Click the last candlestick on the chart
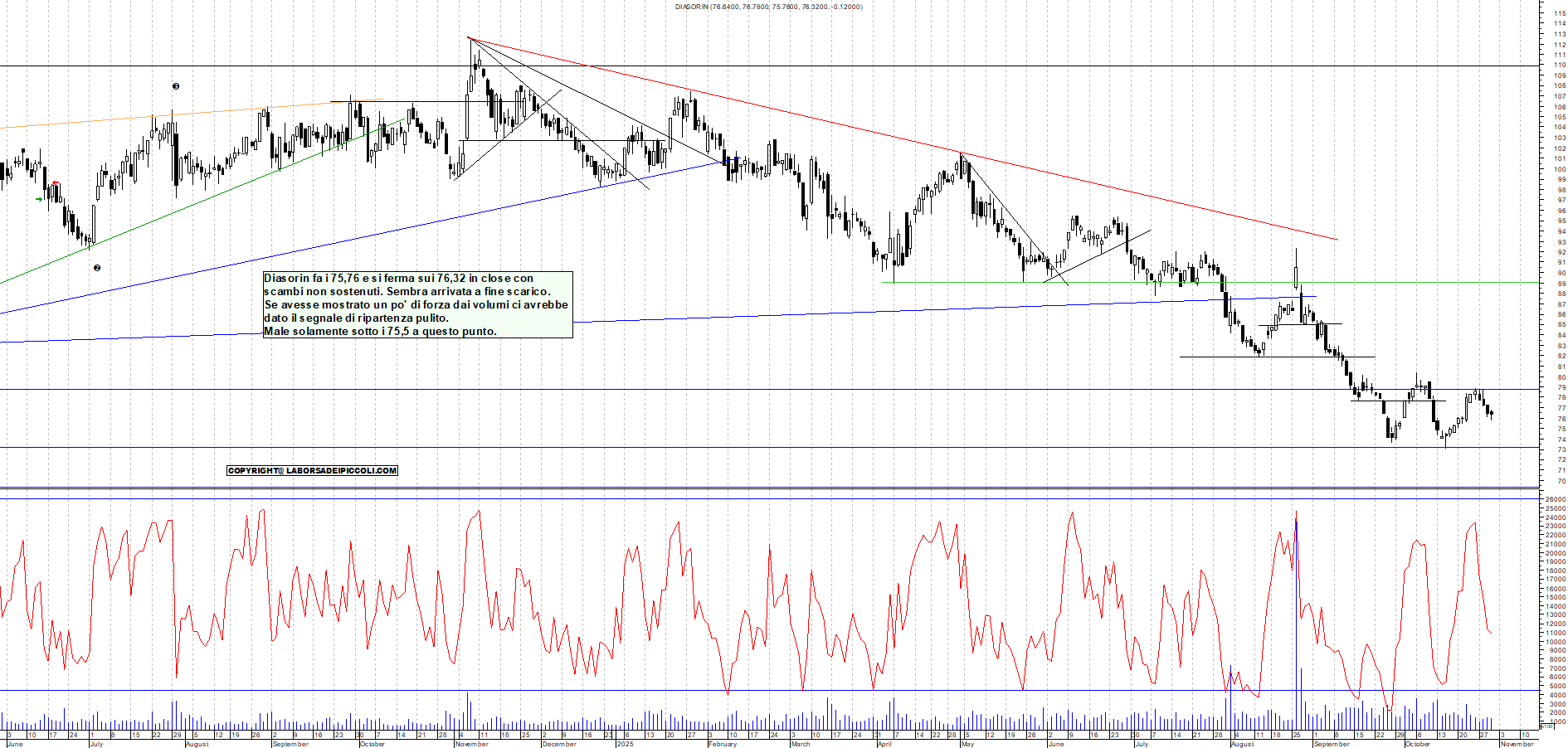This screenshot has width=1568, height=748. [x=1492, y=413]
